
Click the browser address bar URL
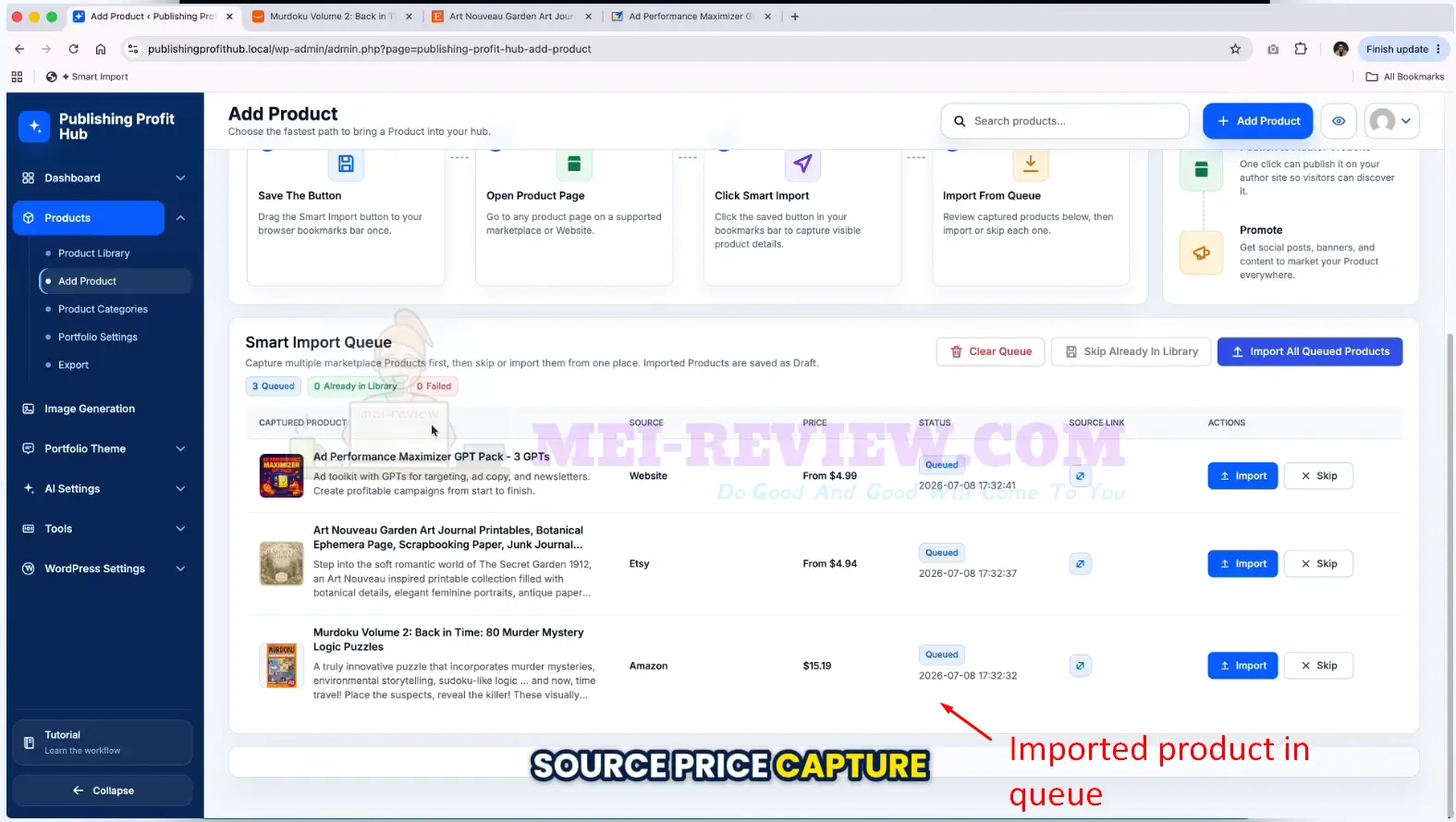point(370,49)
